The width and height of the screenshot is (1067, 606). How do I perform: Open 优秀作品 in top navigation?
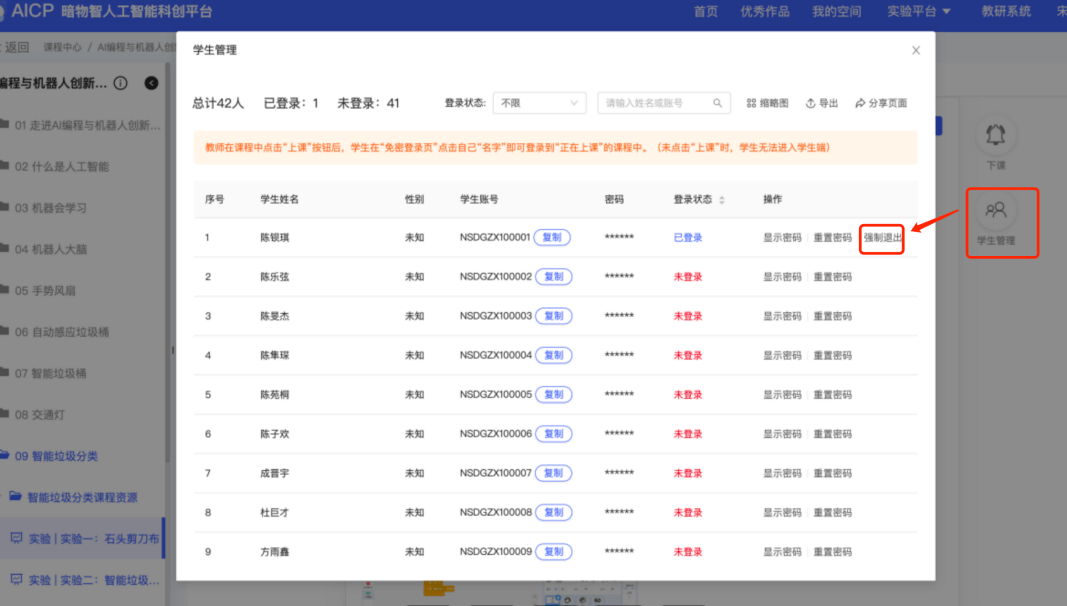[765, 12]
